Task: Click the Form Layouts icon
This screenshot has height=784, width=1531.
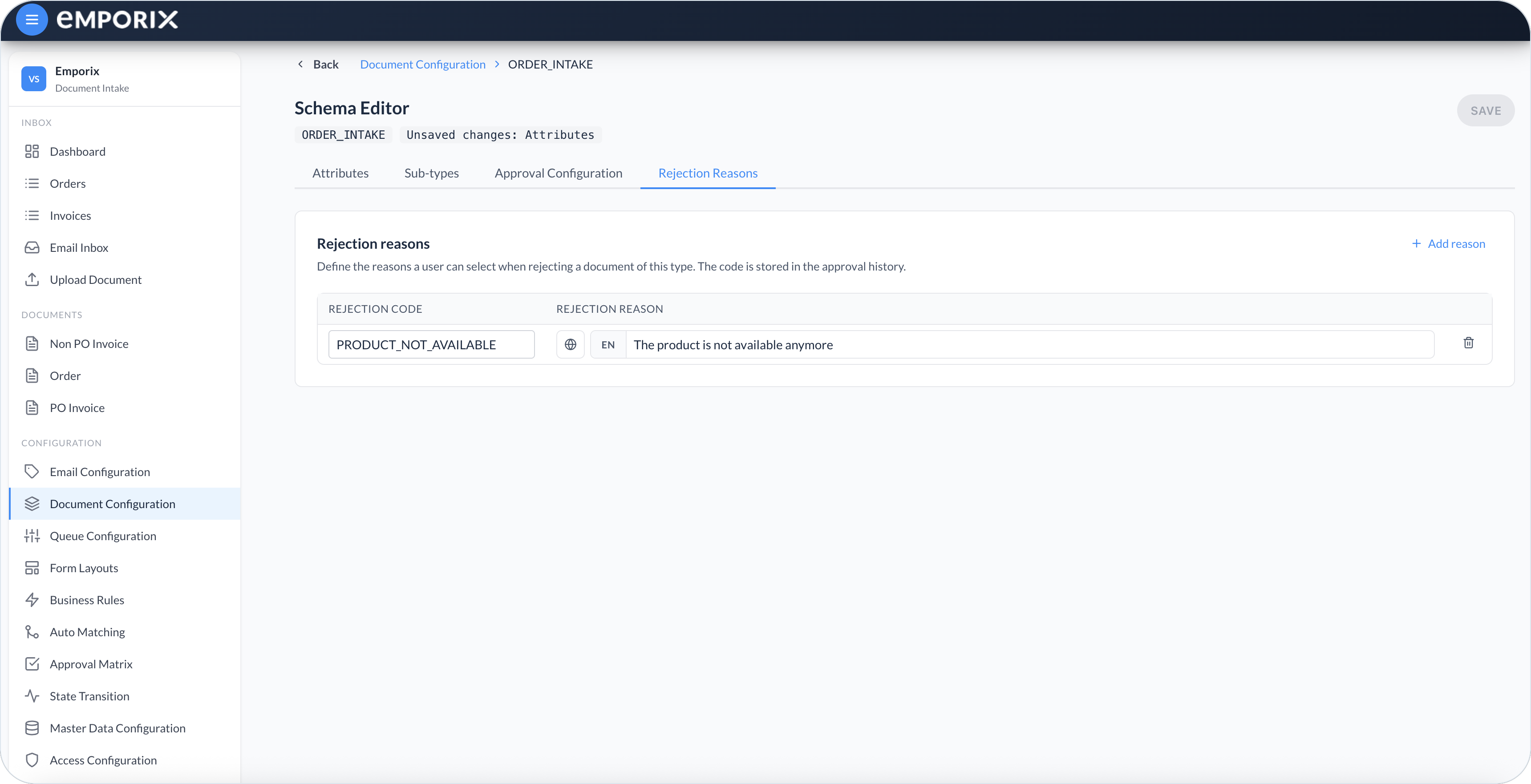Action: click(x=32, y=568)
